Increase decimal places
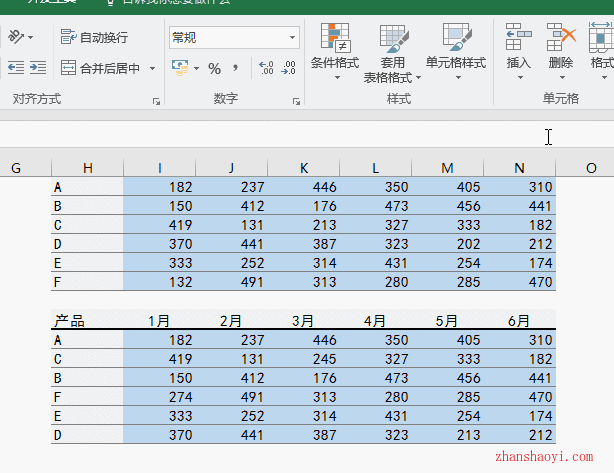The height and width of the screenshot is (473, 614). (266, 68)
